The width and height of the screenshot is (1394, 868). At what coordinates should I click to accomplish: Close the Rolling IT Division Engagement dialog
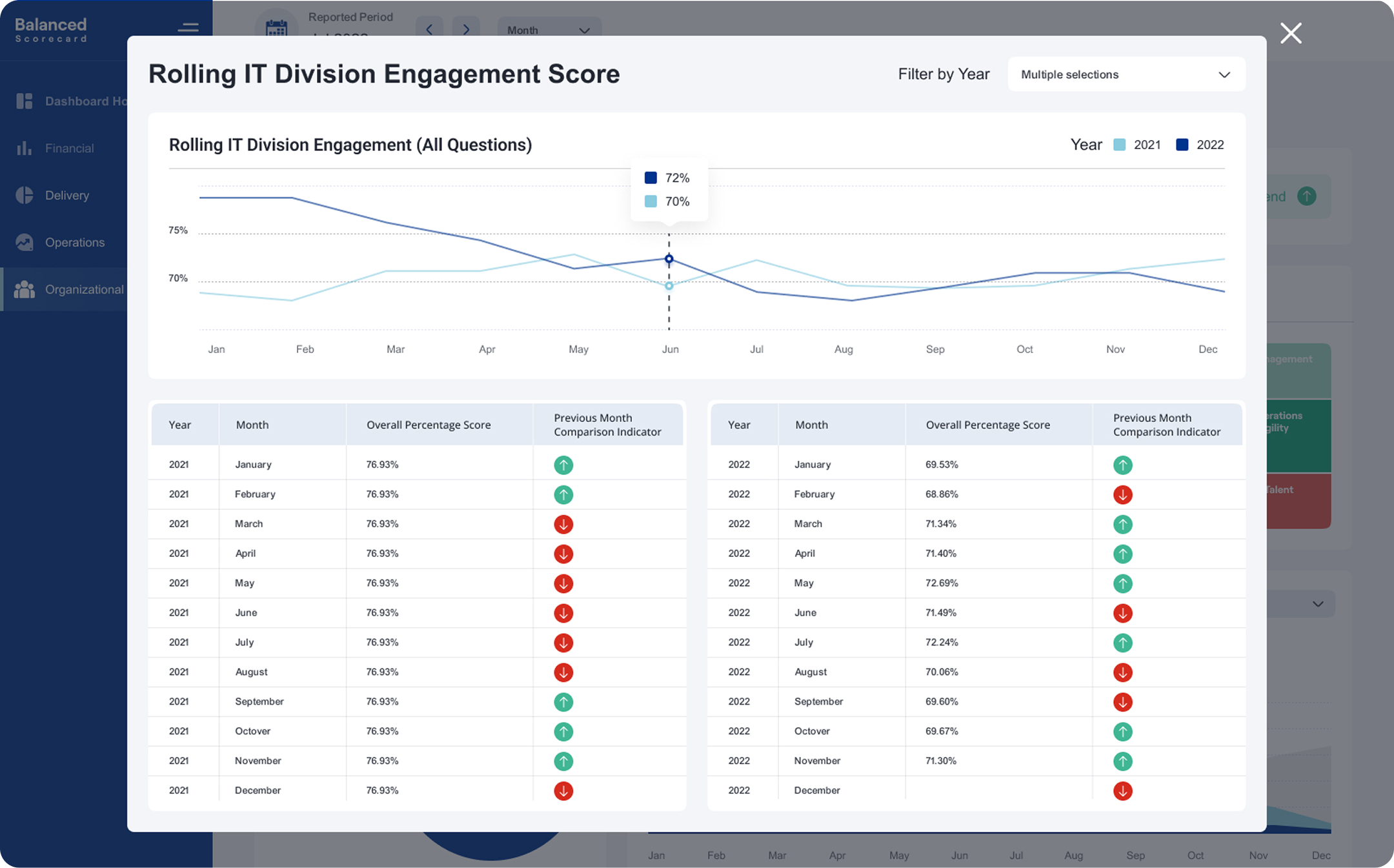coord(1290,33)
